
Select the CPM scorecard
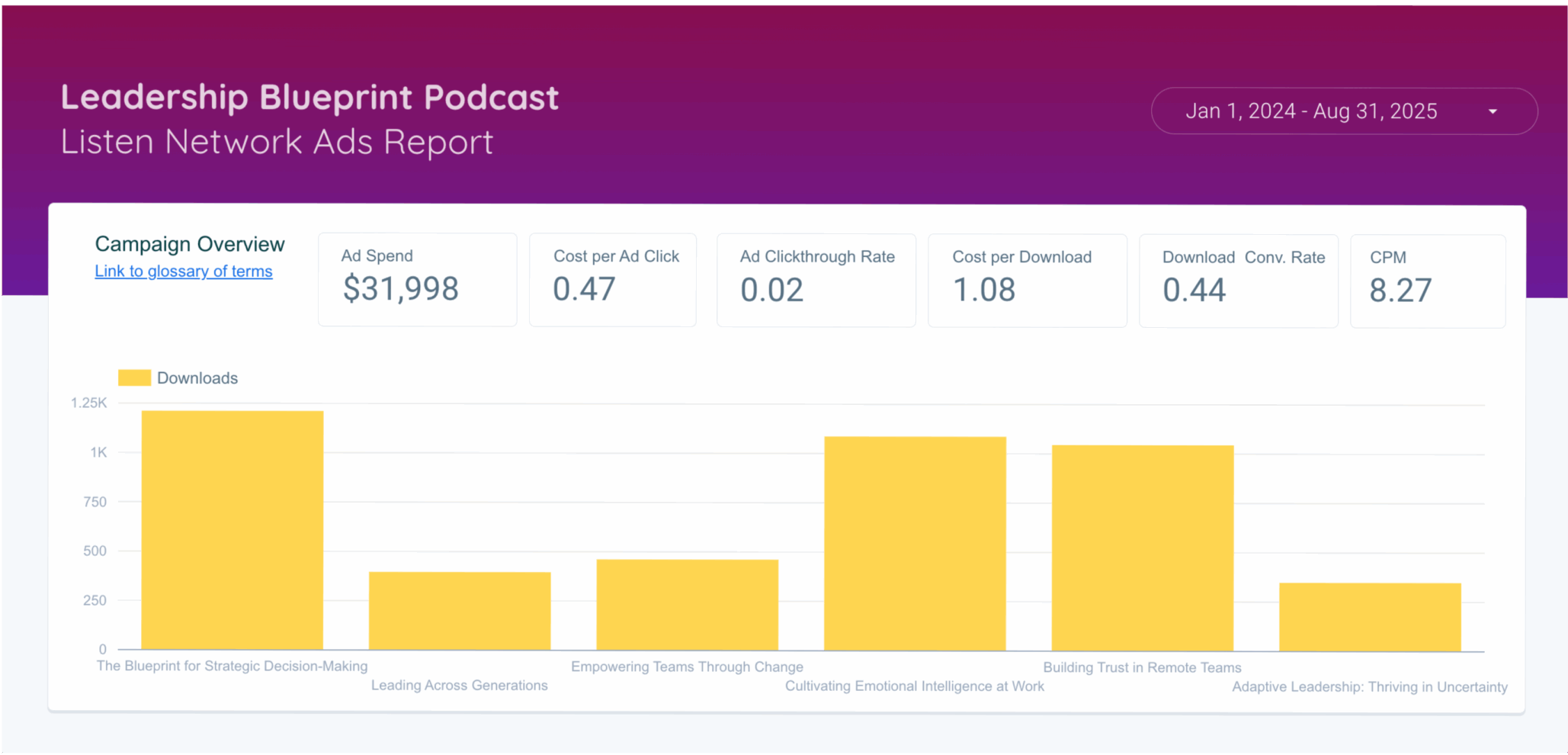pos(1427,280)
